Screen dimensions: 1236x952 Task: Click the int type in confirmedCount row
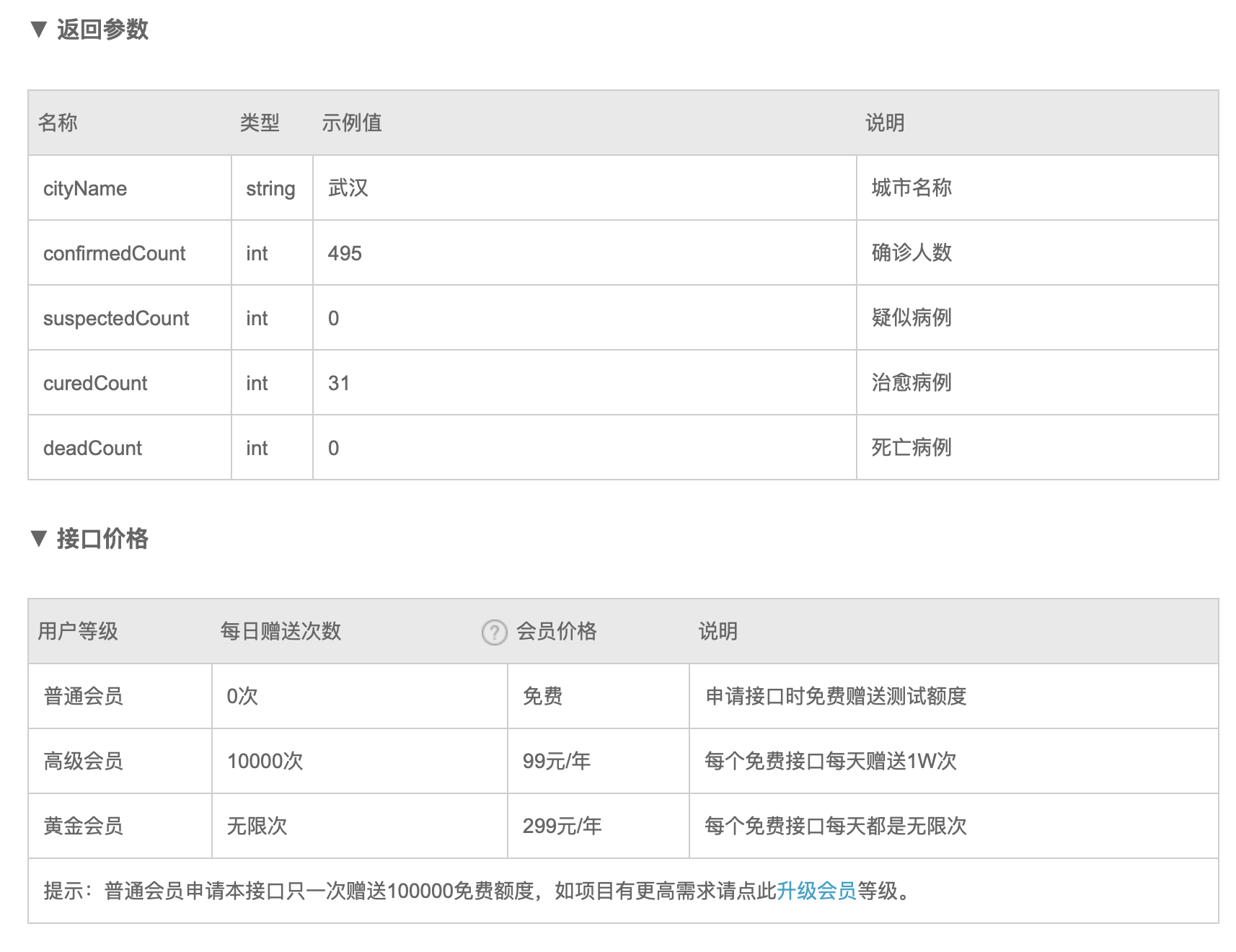click(257, 253)
